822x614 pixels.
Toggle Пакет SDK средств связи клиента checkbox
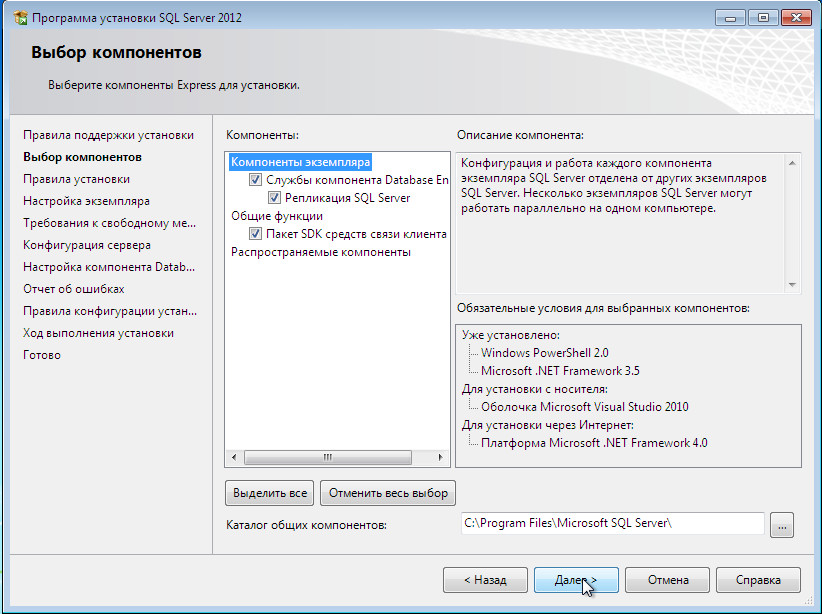(255, 234)
